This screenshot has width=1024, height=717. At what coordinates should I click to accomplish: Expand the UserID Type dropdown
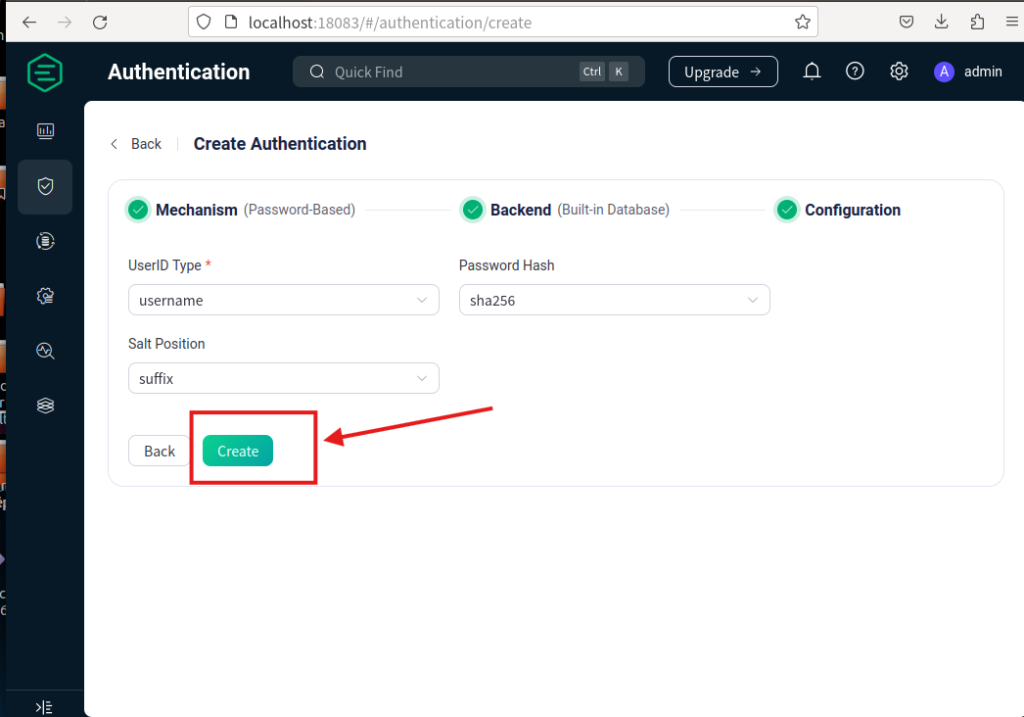click(x=283, y=300)
